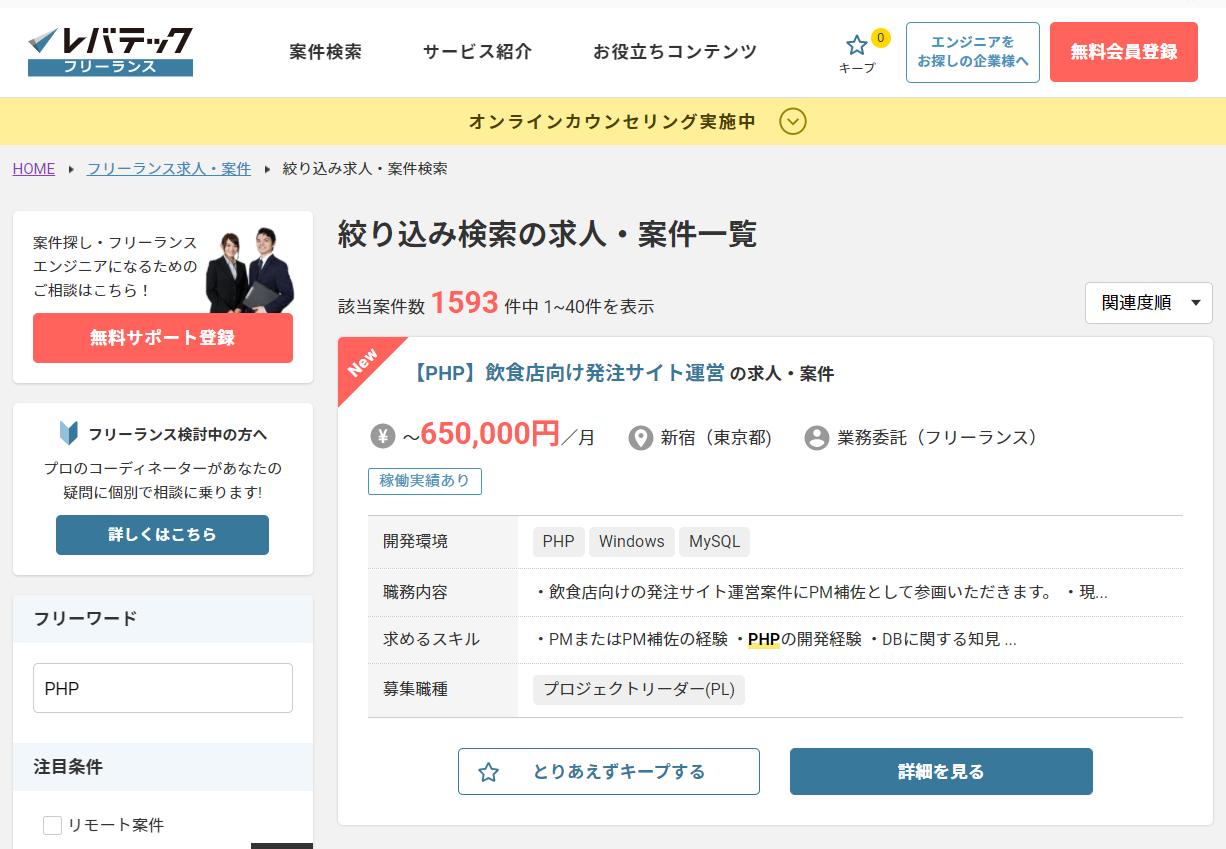Click the book icon beside フリーランス検討中の方へ
This screenshot has width=1226, height=849.
point(68,434)
